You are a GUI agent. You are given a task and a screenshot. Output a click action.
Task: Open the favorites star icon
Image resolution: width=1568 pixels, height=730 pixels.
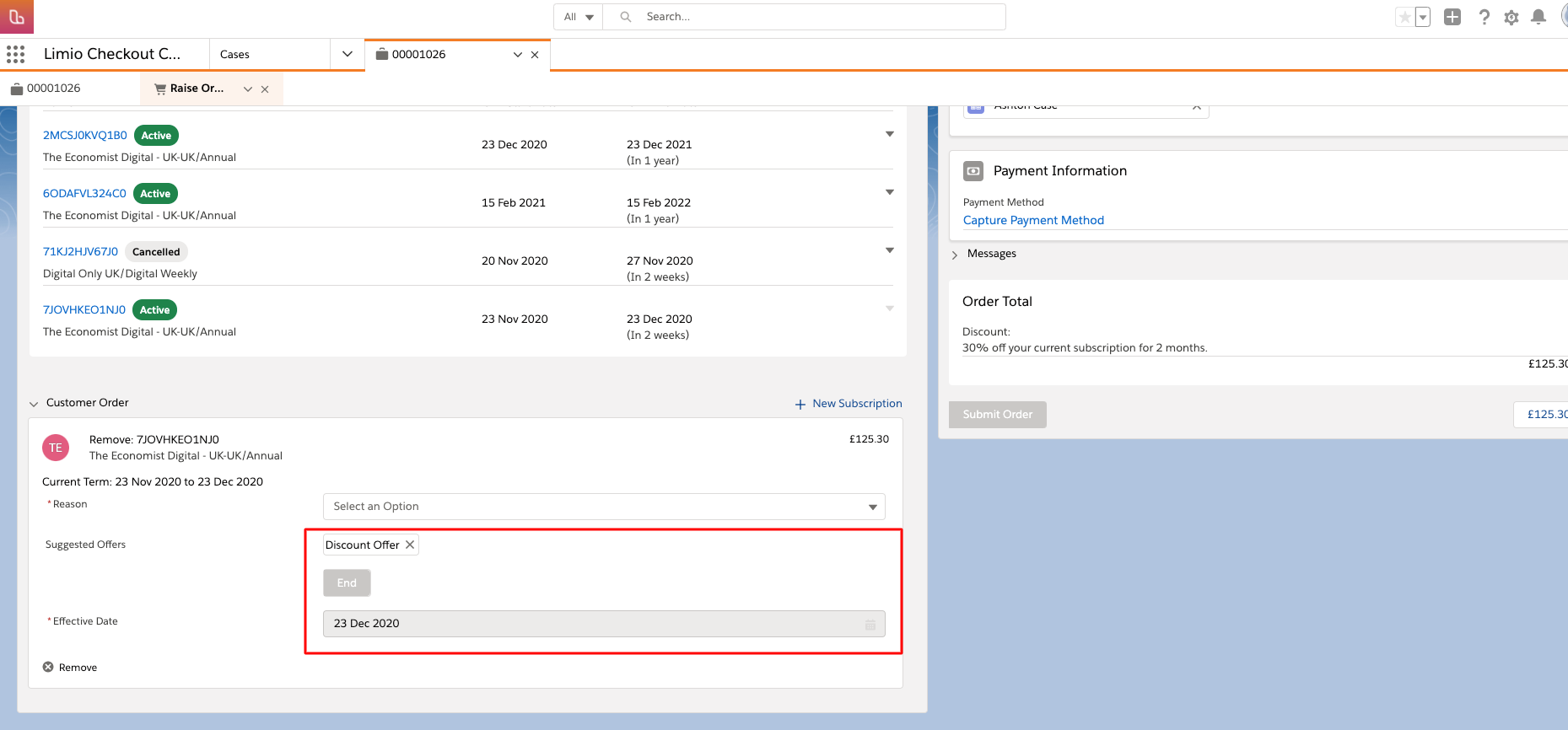coord(1404,17)
